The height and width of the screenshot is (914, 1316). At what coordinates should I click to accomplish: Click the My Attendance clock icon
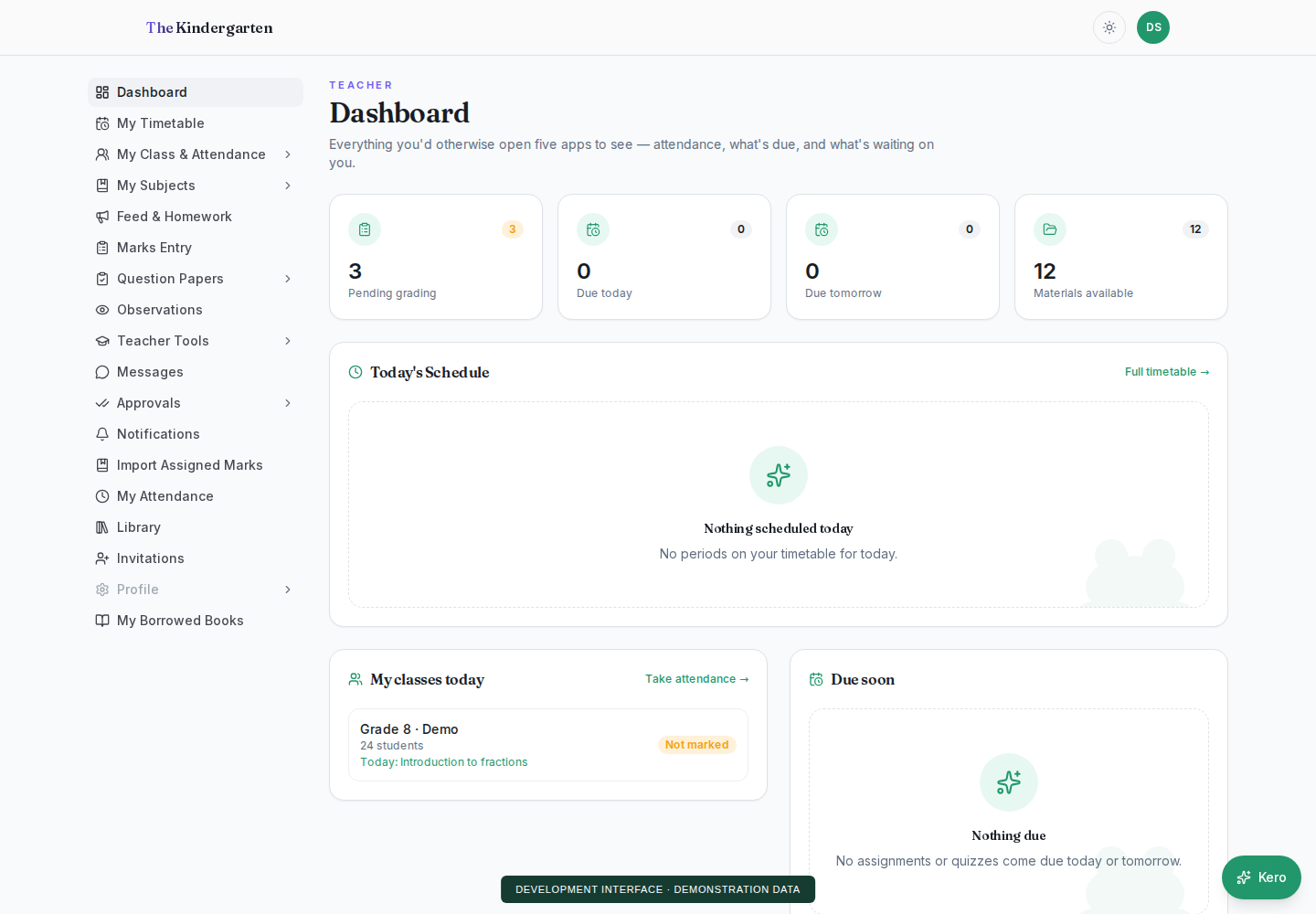click(102, 496)
